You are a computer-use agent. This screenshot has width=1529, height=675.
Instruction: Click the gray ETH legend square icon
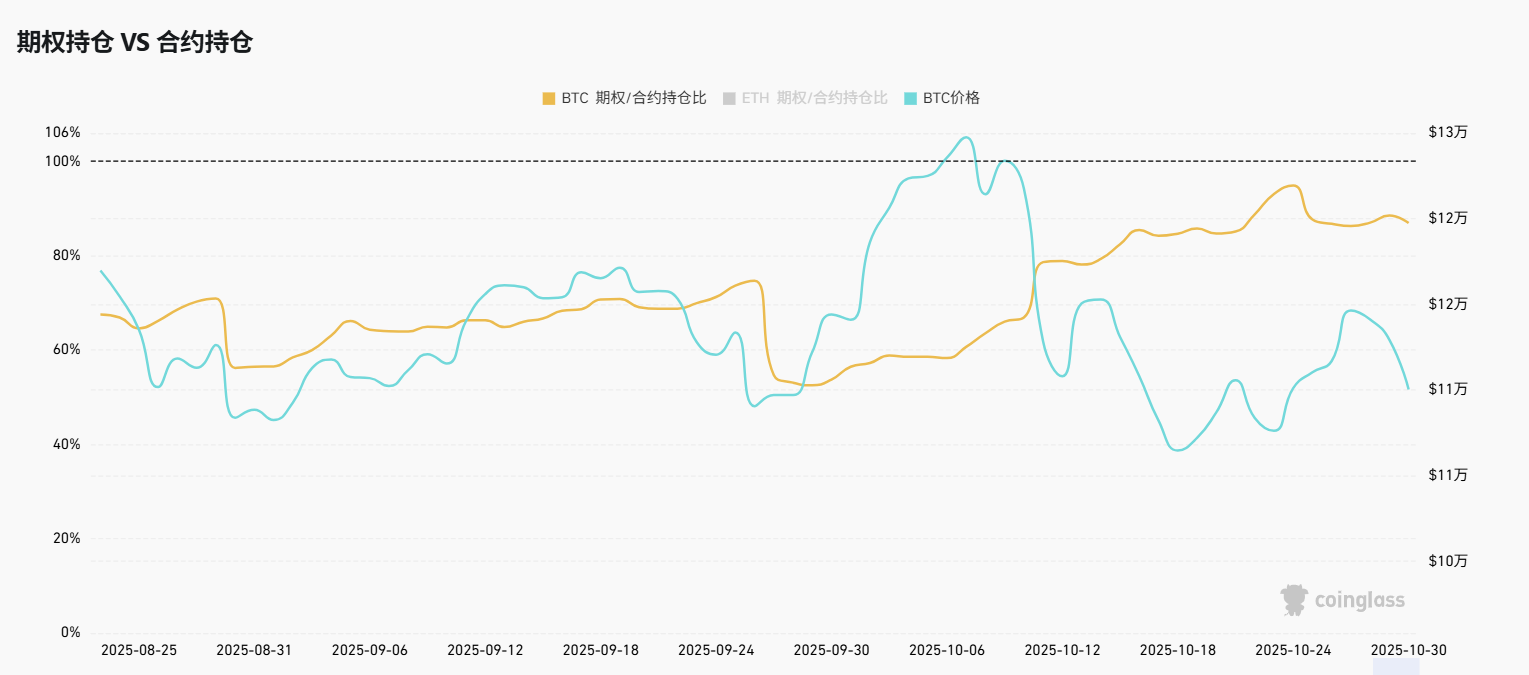(729, 98)
